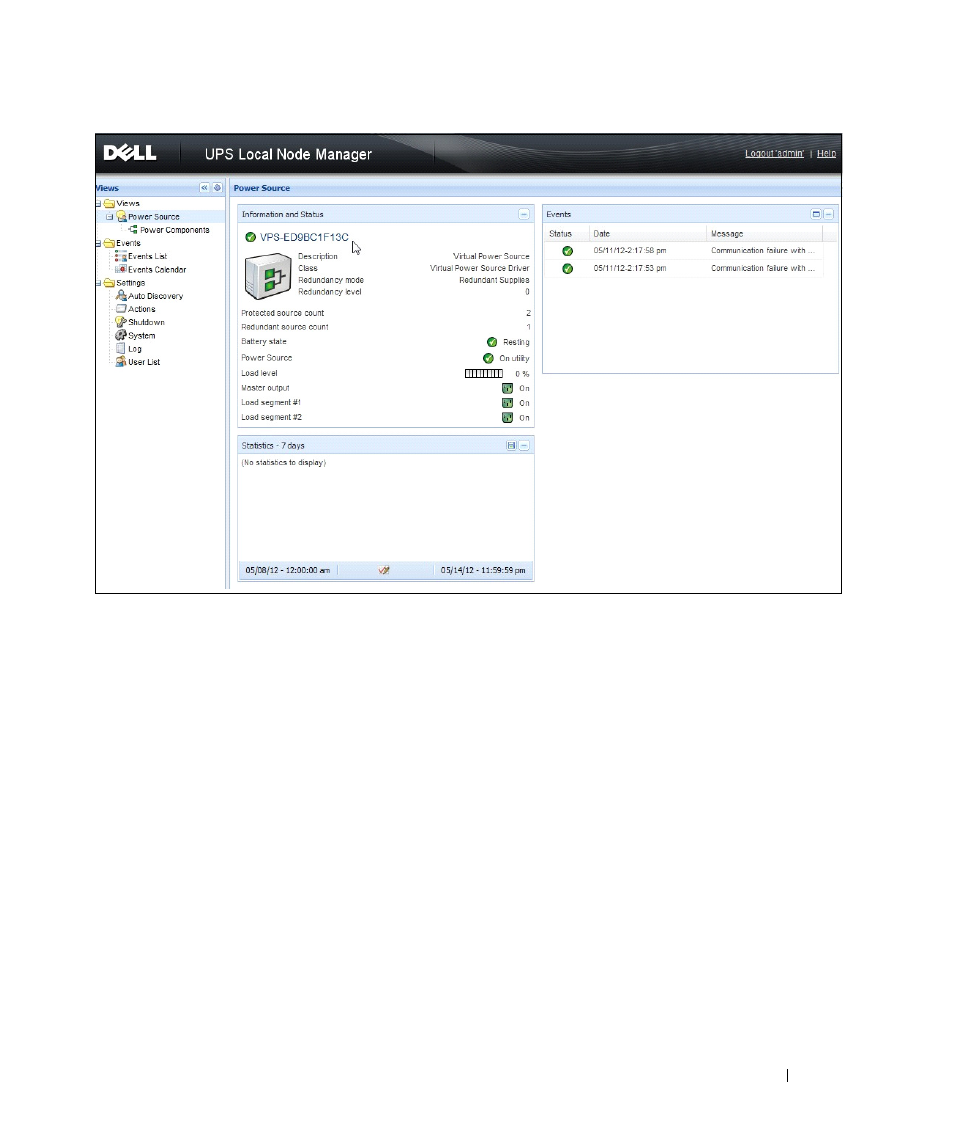
Task: Click the Power Source panel title
Action: [x=262, y=188]
